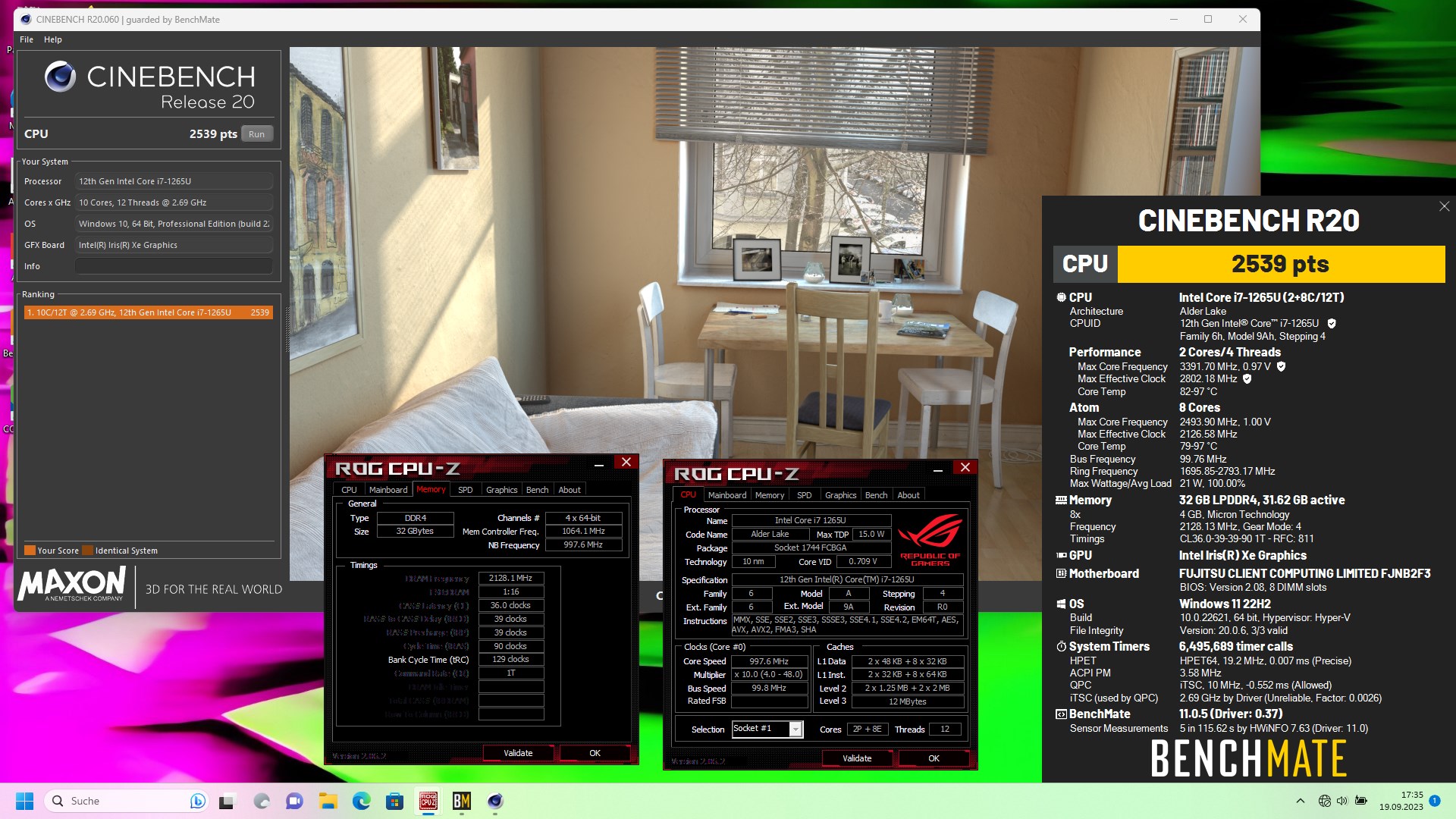Click the Motherboard icon in BenchMate panel
This screenshot has height=819, width=1456.
[1061, 574]
